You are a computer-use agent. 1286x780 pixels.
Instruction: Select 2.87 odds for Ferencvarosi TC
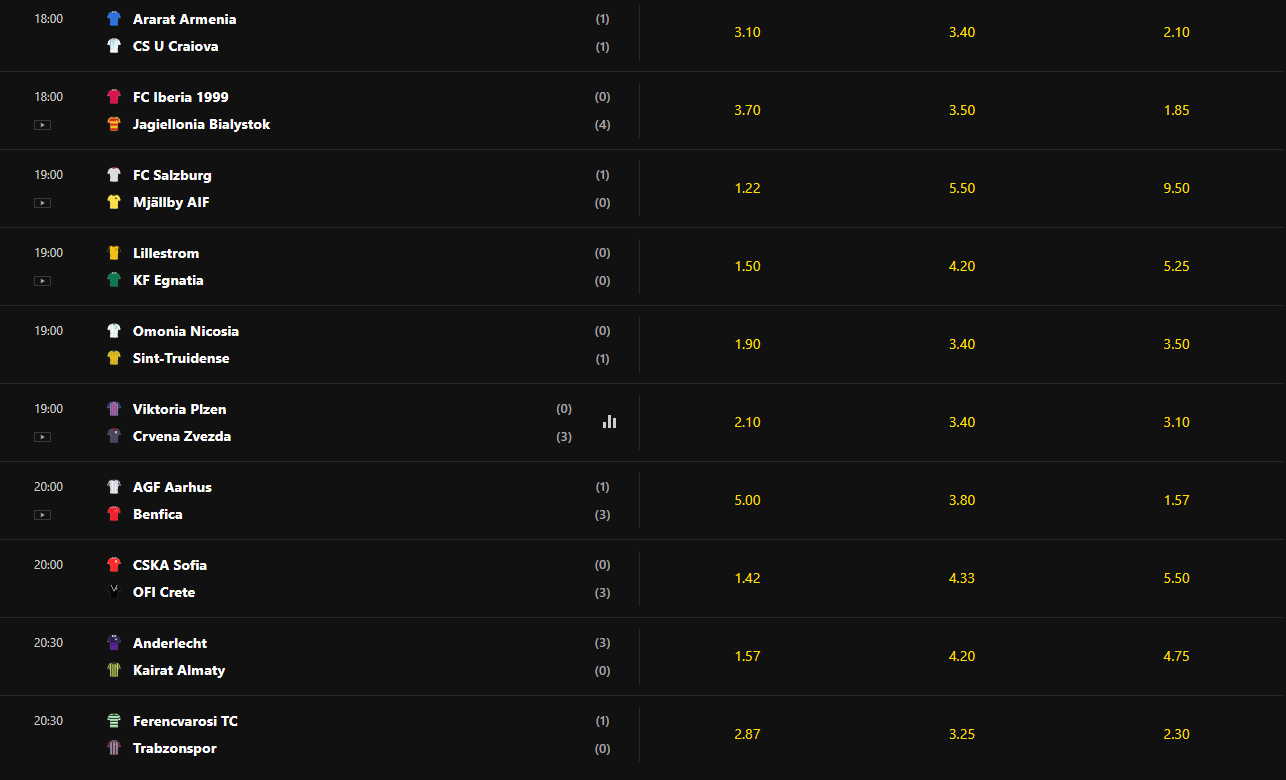tap(747, 734)
